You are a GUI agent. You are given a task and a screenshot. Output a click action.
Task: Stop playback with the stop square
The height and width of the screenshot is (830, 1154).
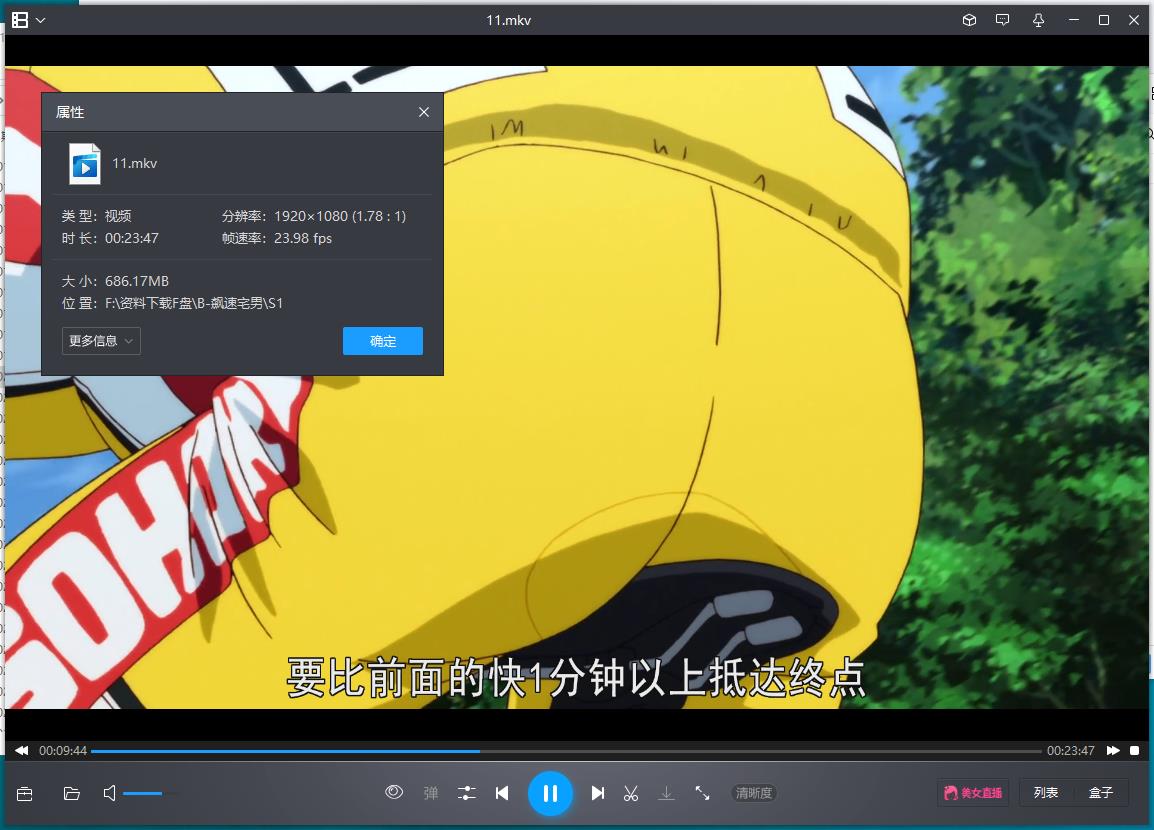(1135, 751)
